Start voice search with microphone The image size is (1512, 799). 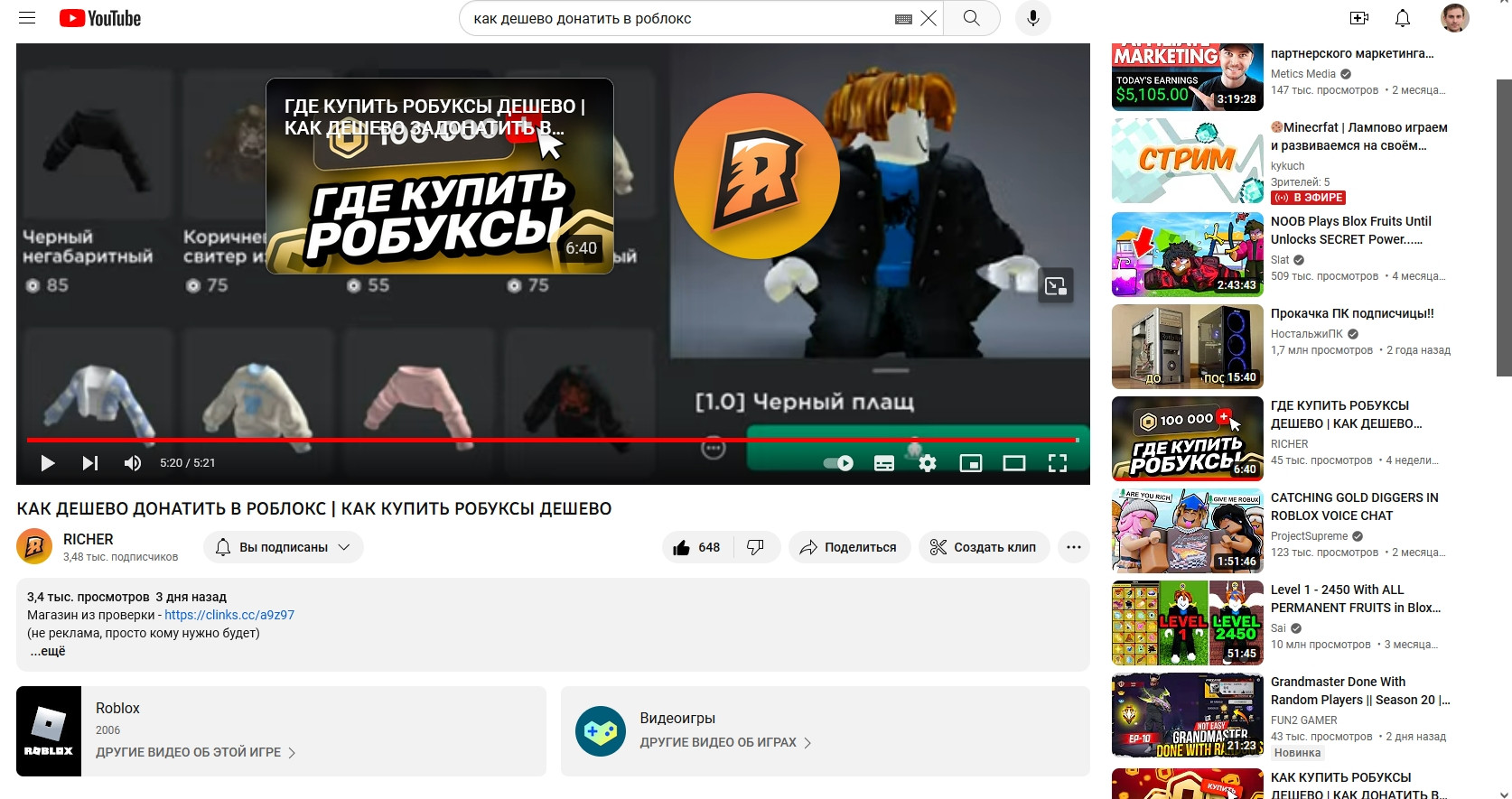pos(1033,18)
